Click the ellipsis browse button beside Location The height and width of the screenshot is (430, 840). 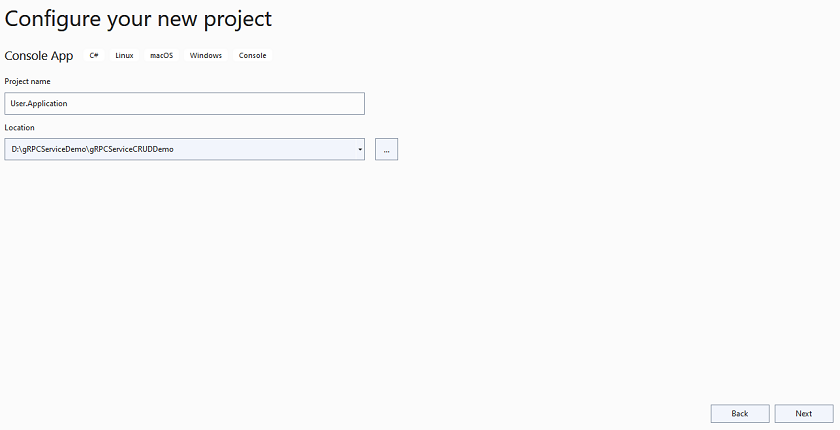pos(386,149)
